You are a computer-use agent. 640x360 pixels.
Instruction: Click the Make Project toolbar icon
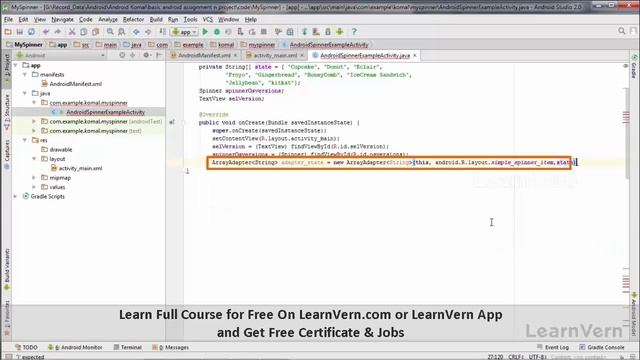pos(162,32)
